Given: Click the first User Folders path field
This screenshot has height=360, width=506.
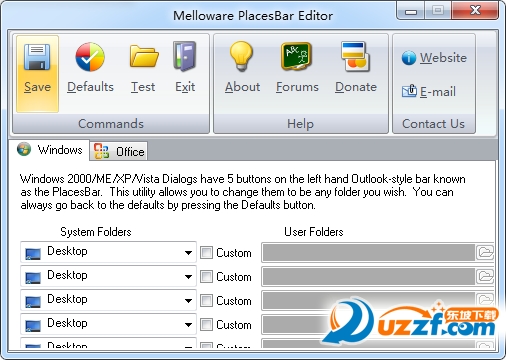Looking at the screenshot, I should [x=368, y=252].
